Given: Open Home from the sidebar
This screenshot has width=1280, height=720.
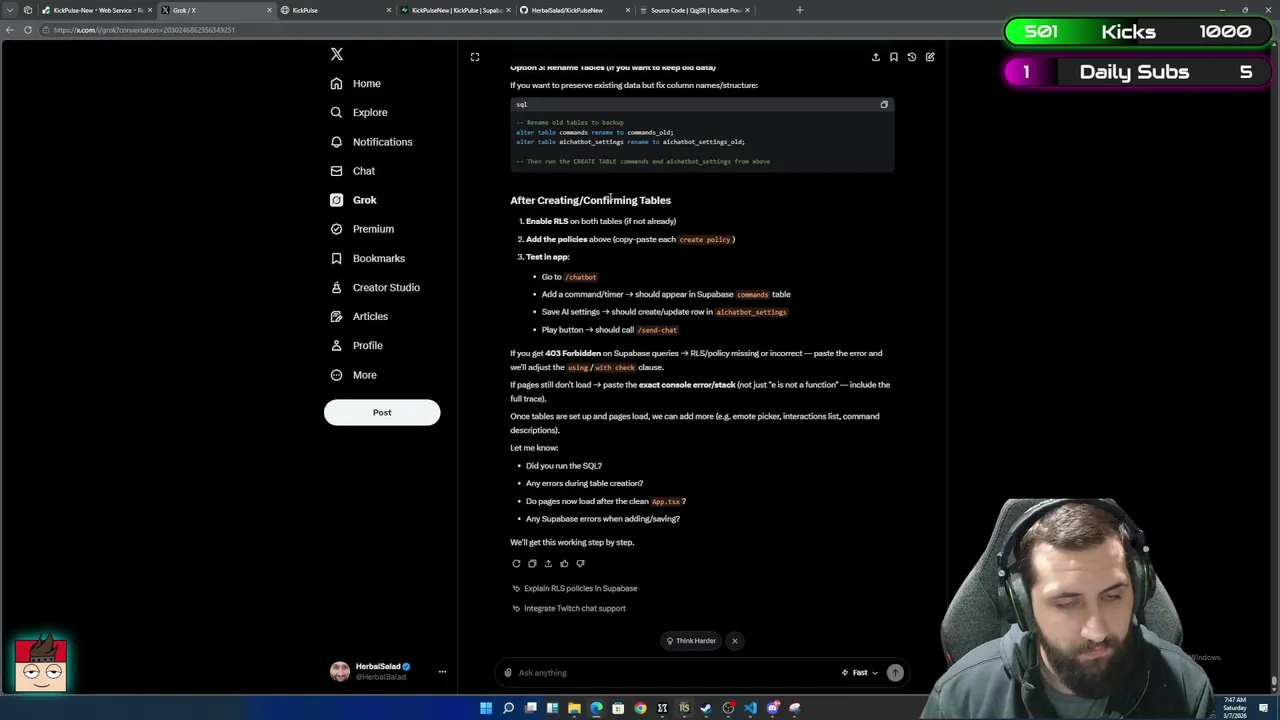Looking at the screenshot, I should click(356, 84).
